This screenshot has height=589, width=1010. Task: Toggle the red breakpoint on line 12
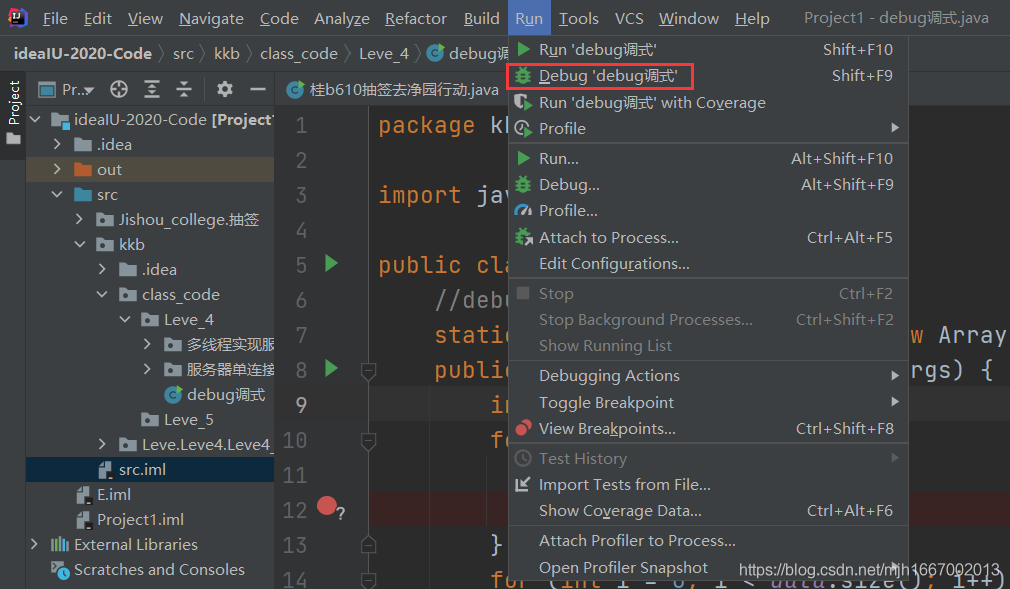click(x=327, y=507)
